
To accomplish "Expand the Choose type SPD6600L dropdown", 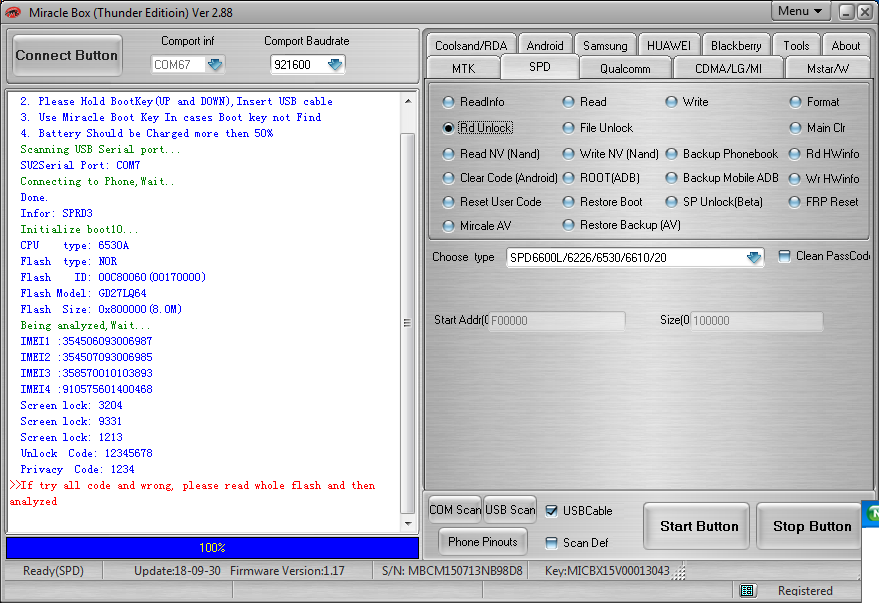I will (x=754, y=257).
